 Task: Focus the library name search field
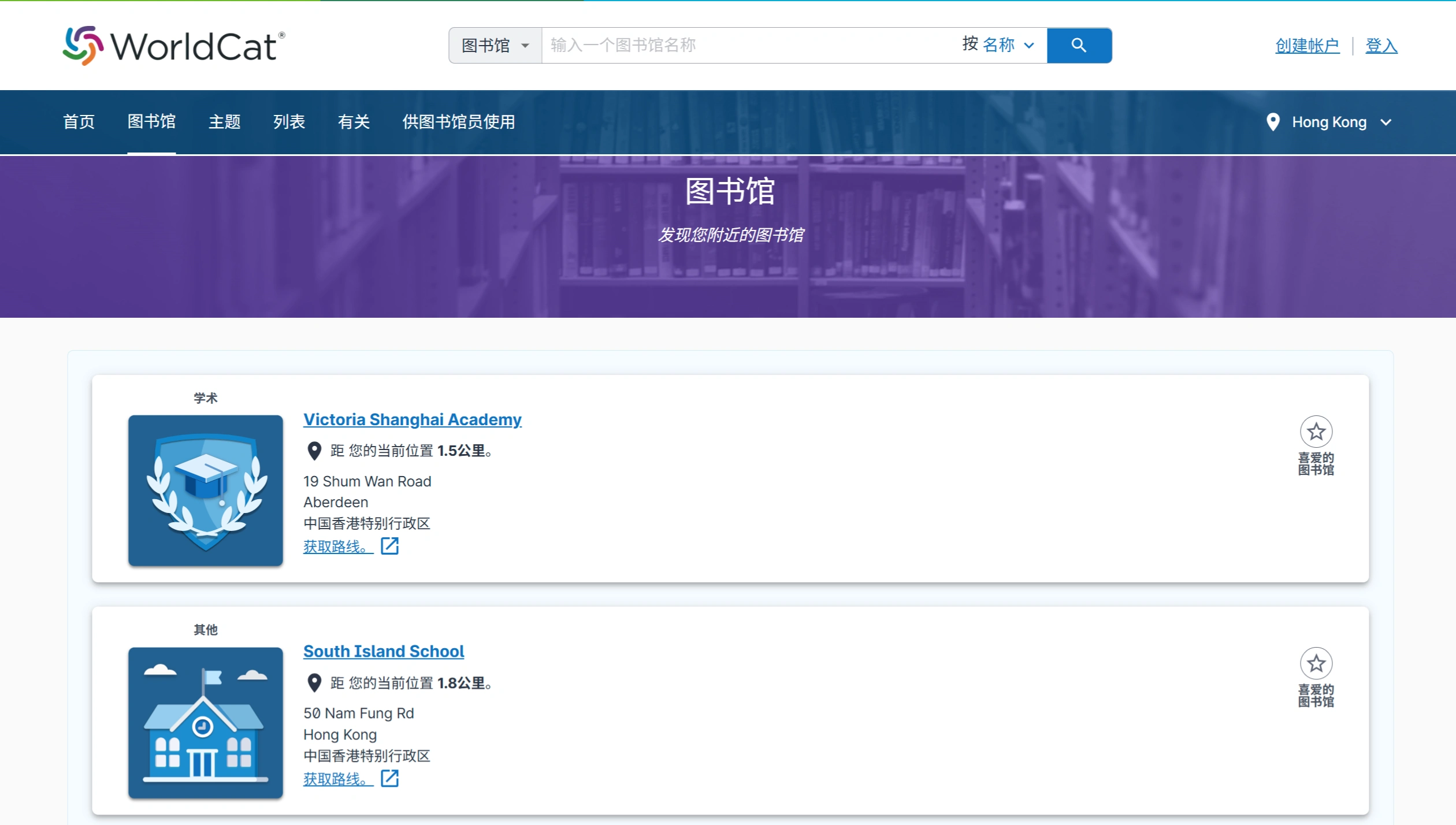point(745,45)
